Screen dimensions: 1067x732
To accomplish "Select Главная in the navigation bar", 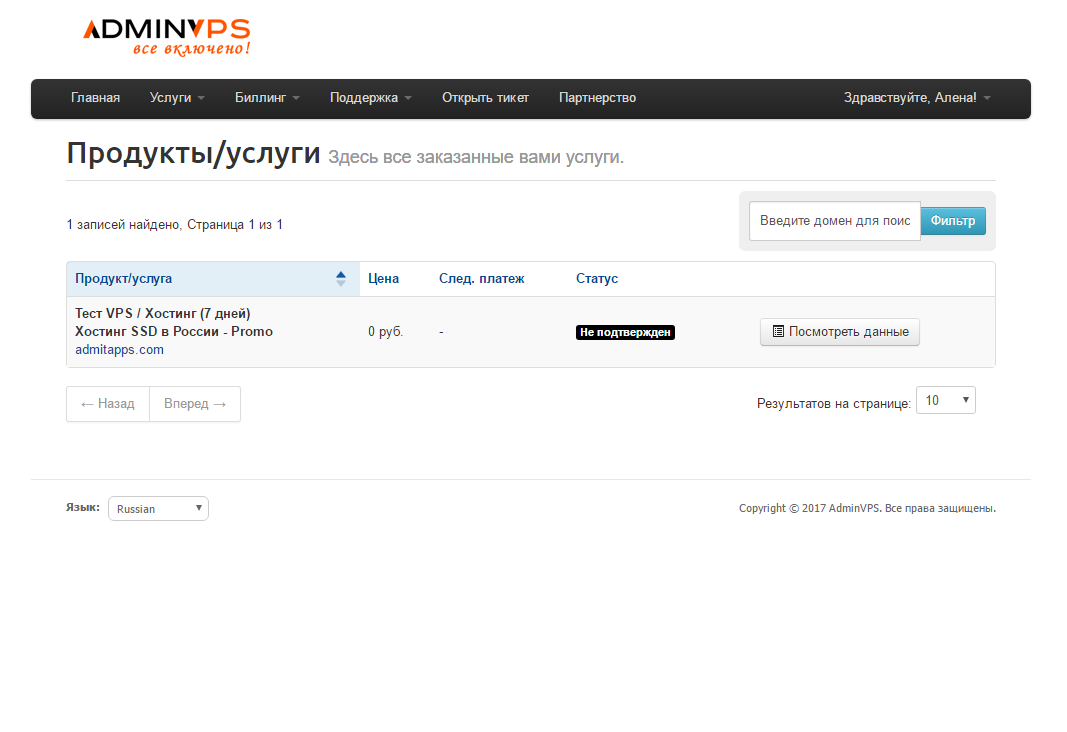I will (x=95, y=98).
